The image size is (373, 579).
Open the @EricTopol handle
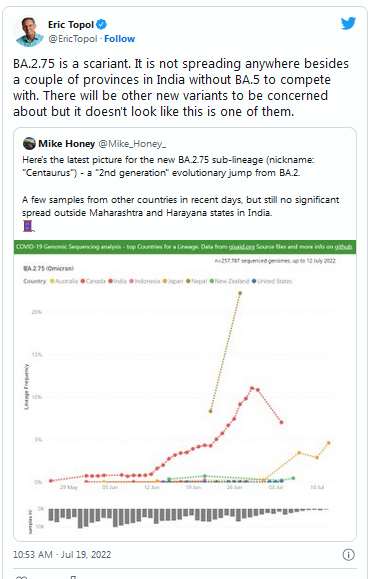point(73,39)
